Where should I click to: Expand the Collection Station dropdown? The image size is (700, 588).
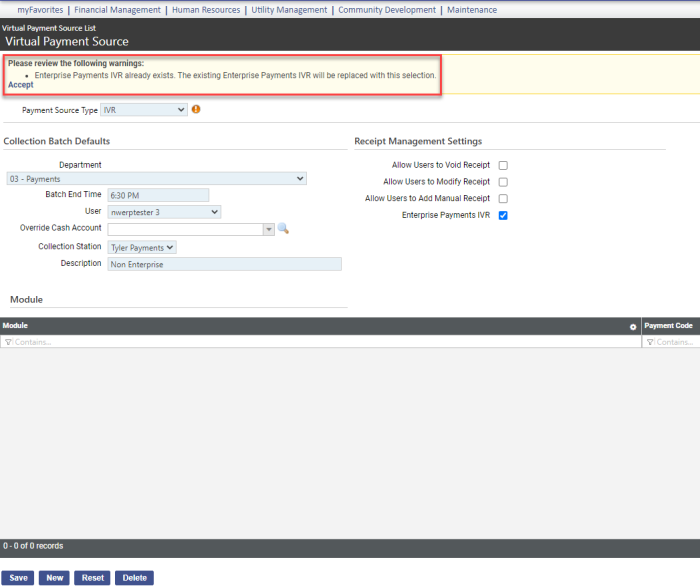142,247
